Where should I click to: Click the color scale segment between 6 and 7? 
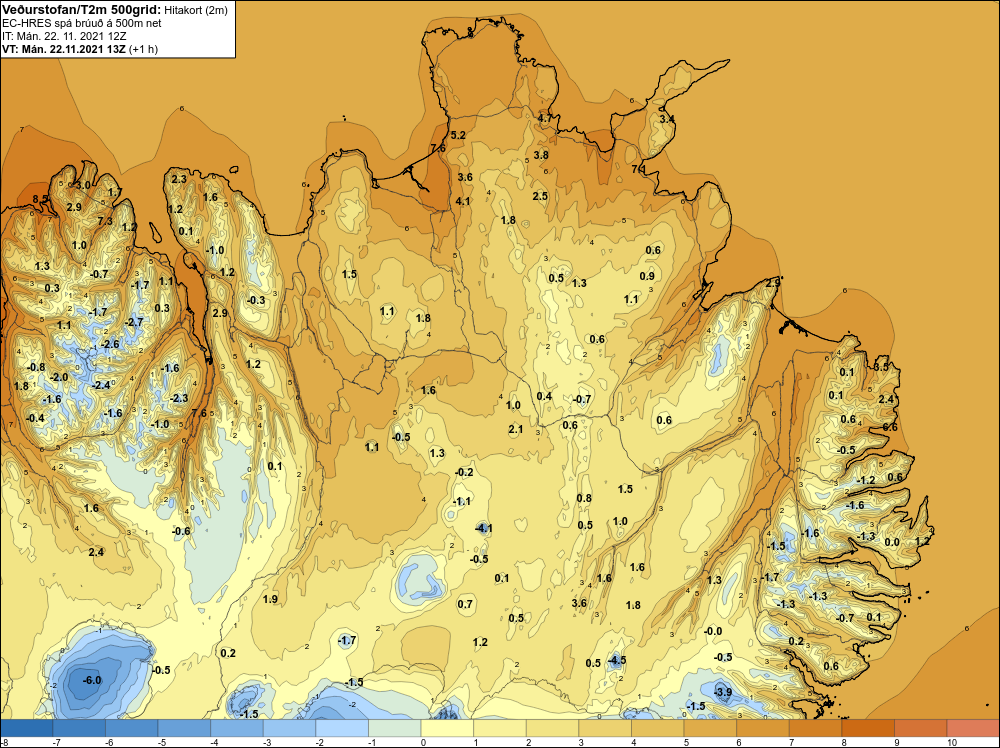point(763,728)
